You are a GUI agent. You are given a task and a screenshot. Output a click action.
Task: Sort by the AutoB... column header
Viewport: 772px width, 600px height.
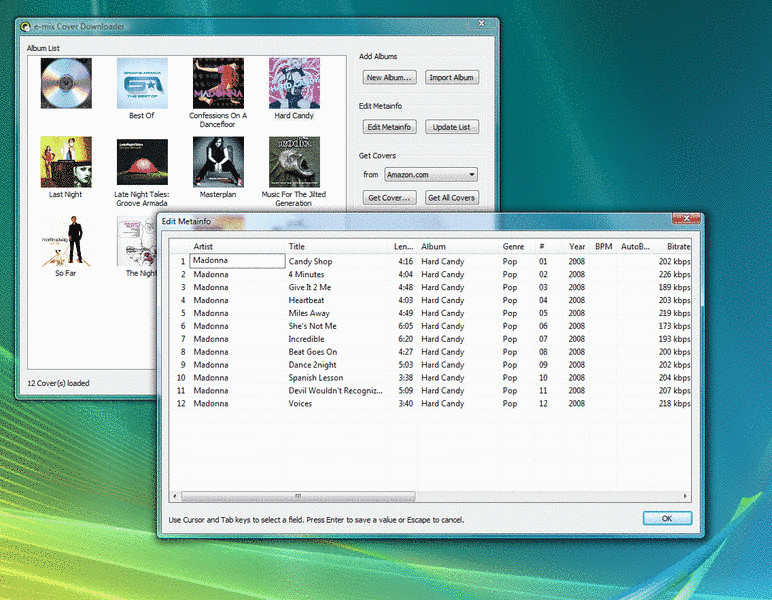[x=635, y=246]
